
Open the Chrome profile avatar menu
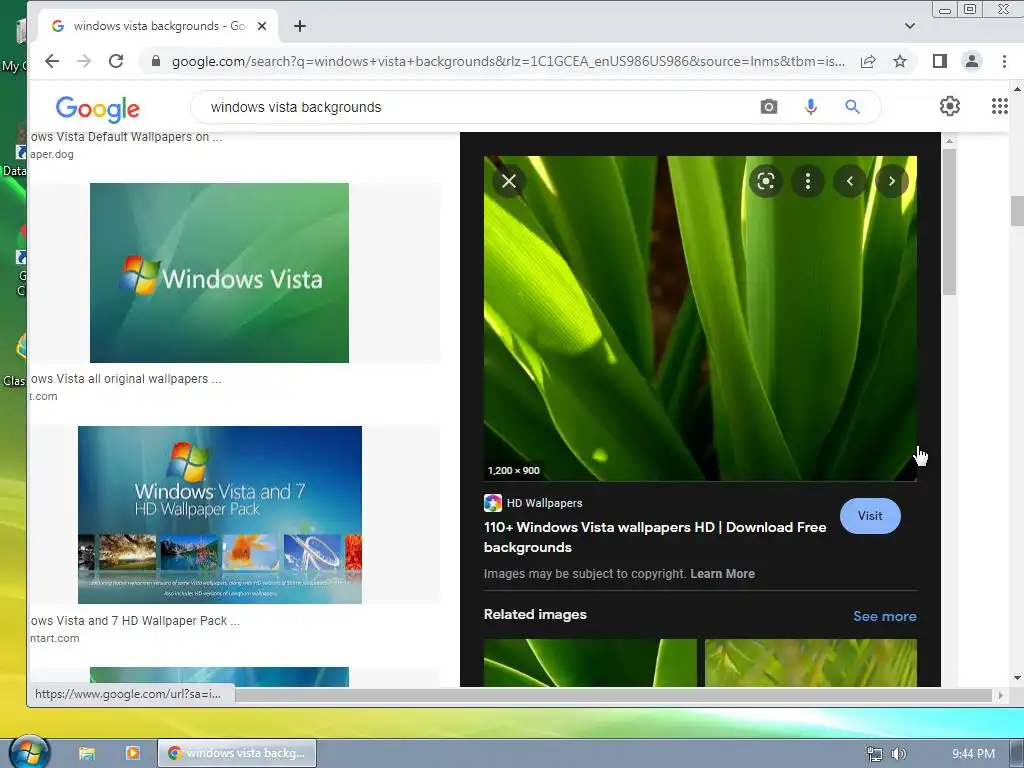[972, 61]
